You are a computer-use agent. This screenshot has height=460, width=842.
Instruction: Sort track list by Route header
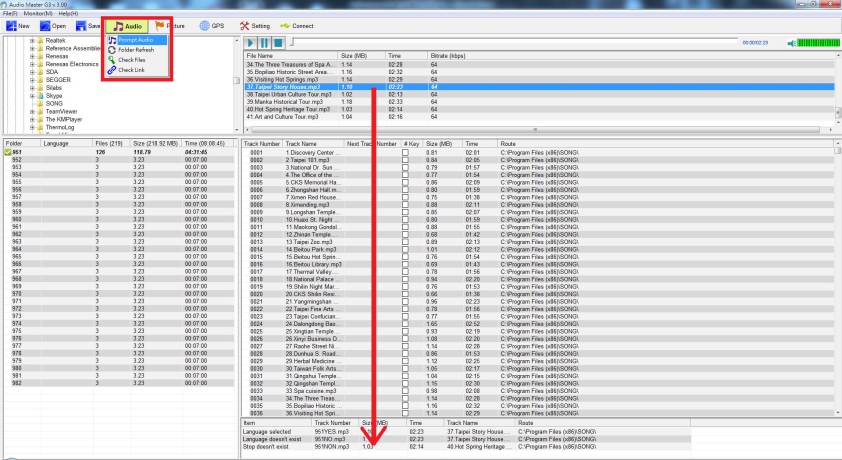(508, 144)
